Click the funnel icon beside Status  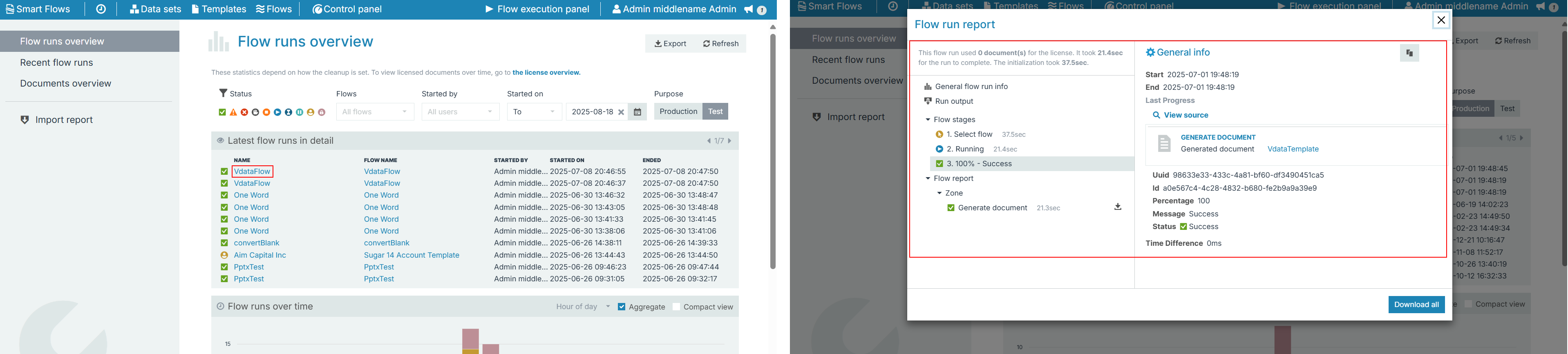pos(223,93)
